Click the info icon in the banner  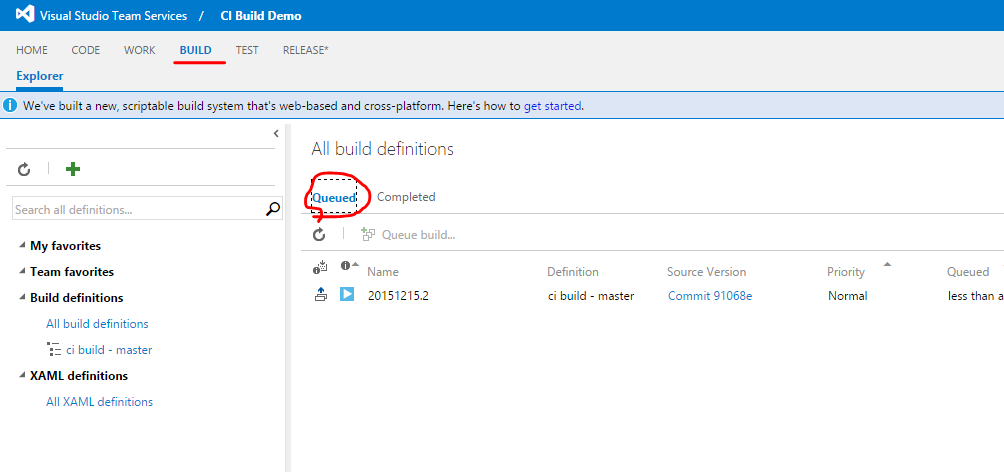10,106
